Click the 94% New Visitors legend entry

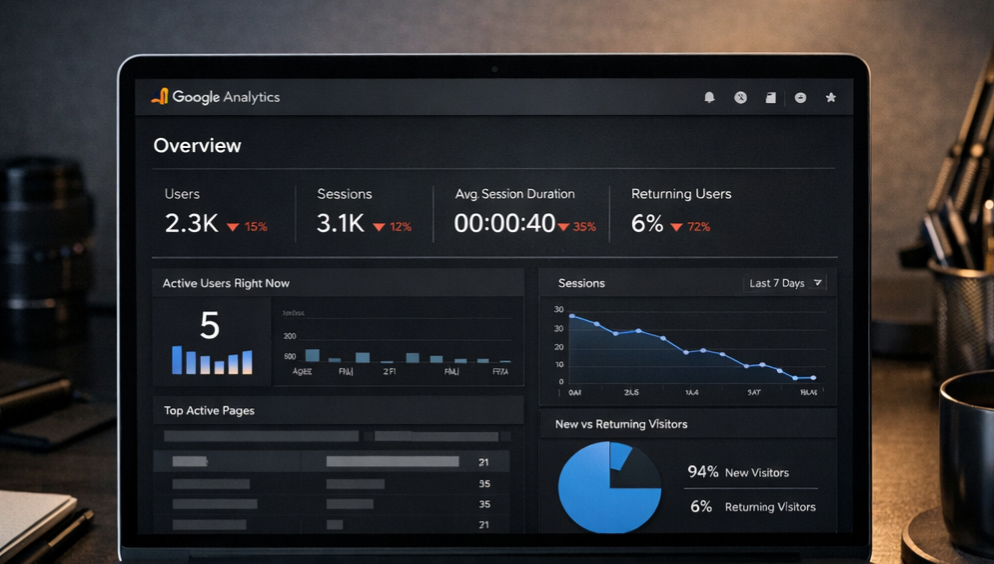[738, 472]
